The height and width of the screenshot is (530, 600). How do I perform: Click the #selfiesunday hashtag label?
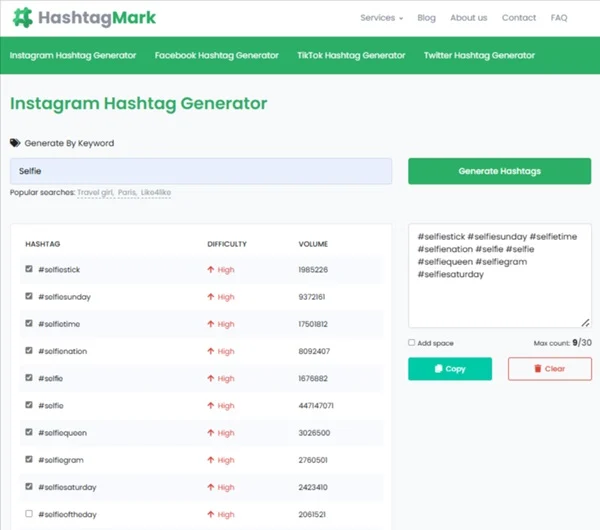tap(64, 297)
